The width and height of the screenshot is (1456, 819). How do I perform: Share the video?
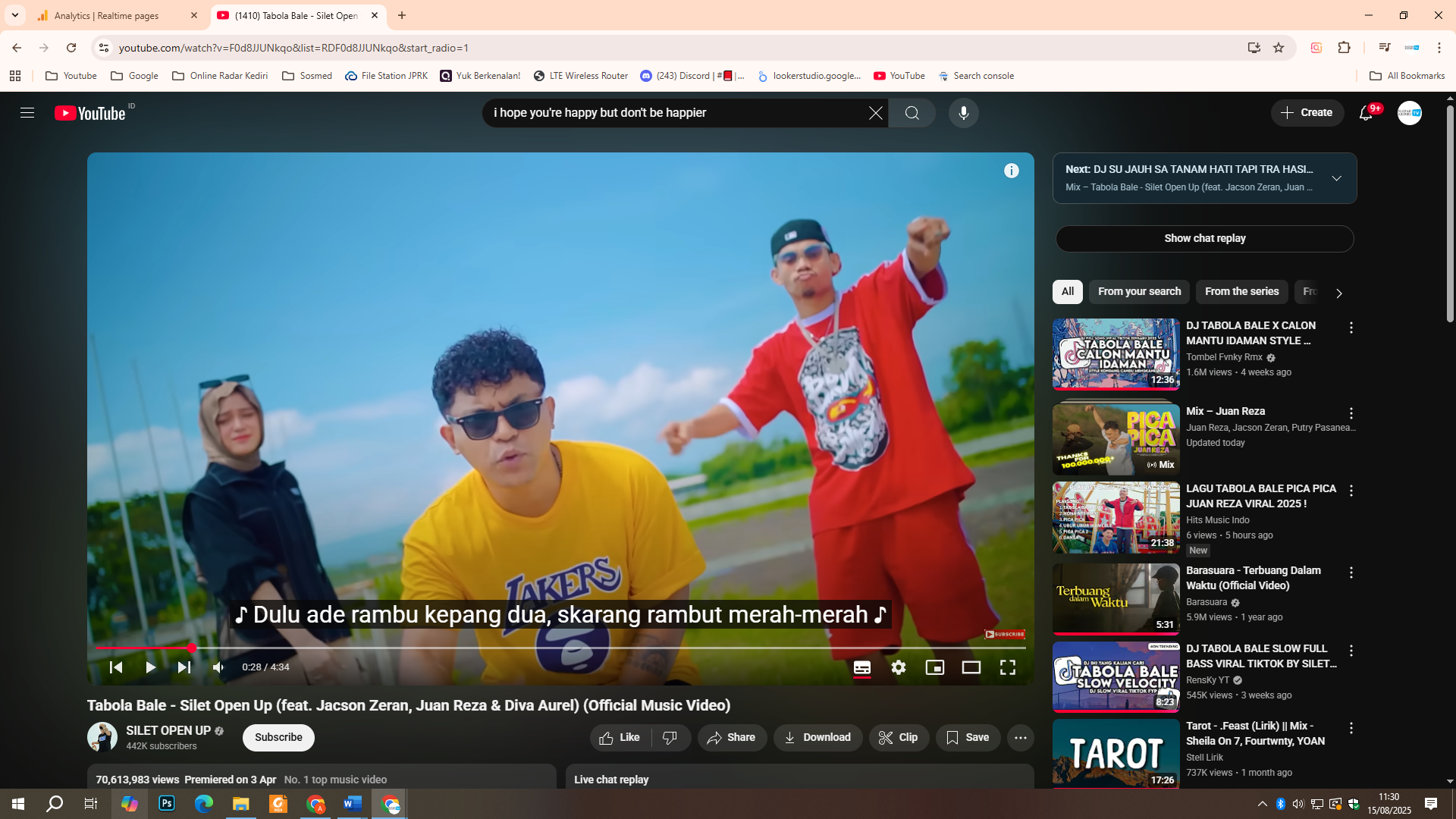pyautogui.click(x=732, y=737)
